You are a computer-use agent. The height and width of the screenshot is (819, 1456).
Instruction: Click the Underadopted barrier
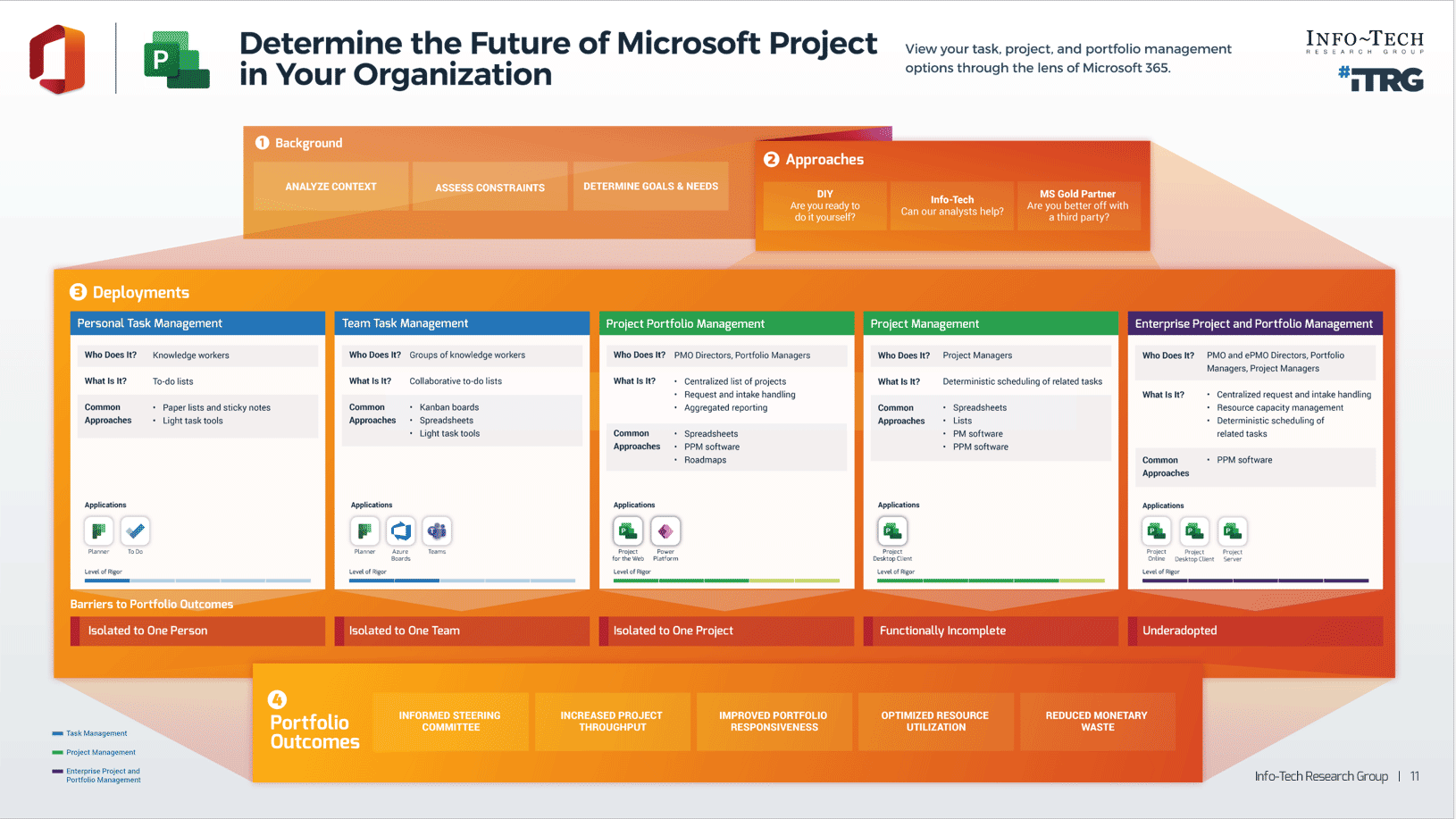1255,631
